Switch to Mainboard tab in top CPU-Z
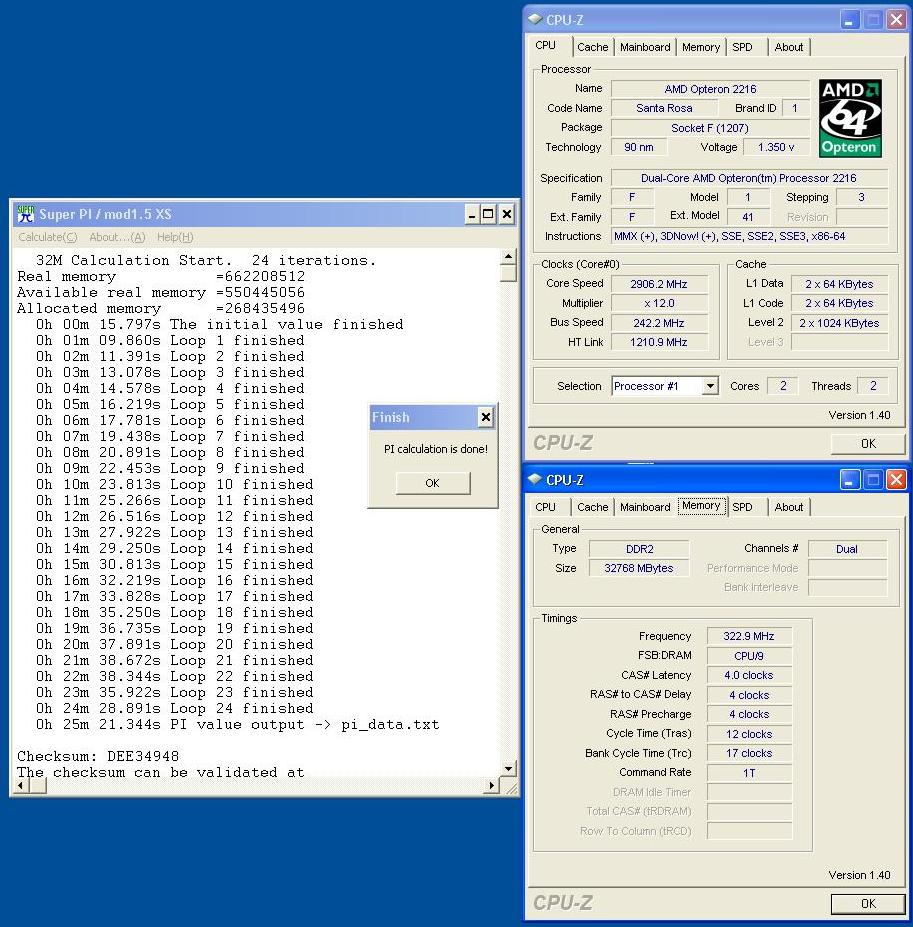913x927 pixels. [645, 47]
